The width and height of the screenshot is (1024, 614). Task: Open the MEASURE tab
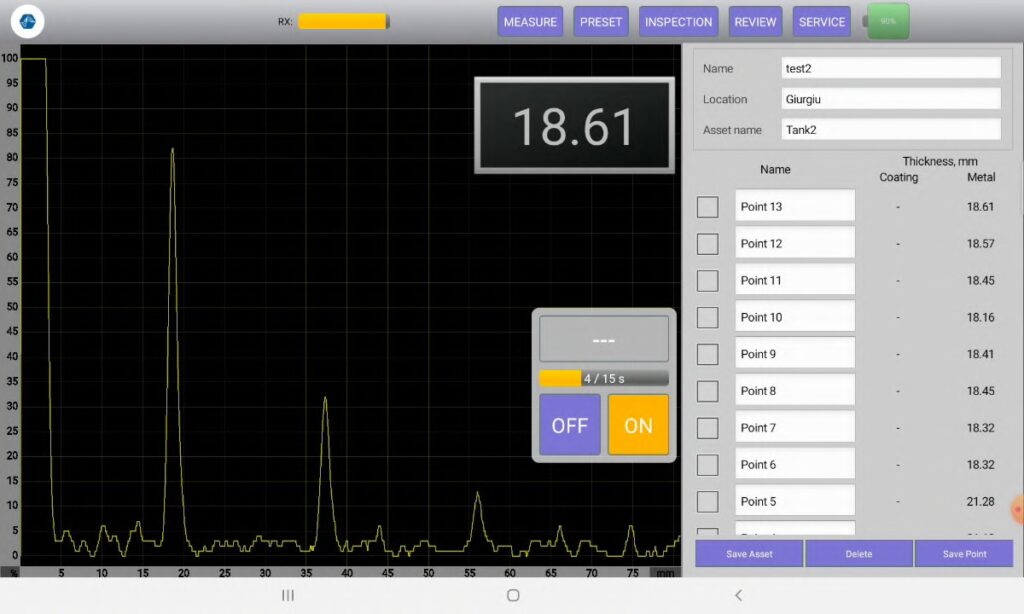tap(530, 22)
